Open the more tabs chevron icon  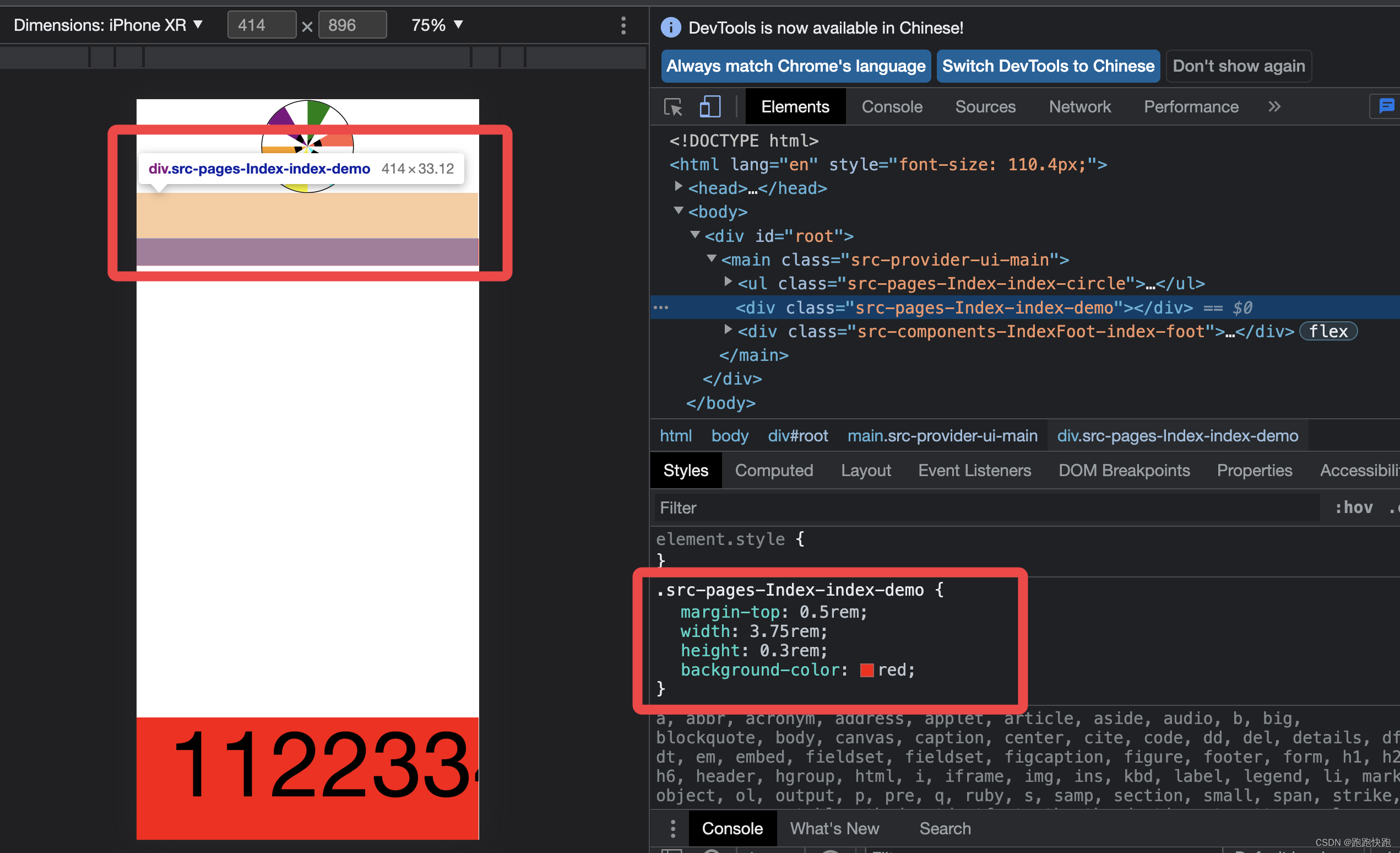(1274, 107)
